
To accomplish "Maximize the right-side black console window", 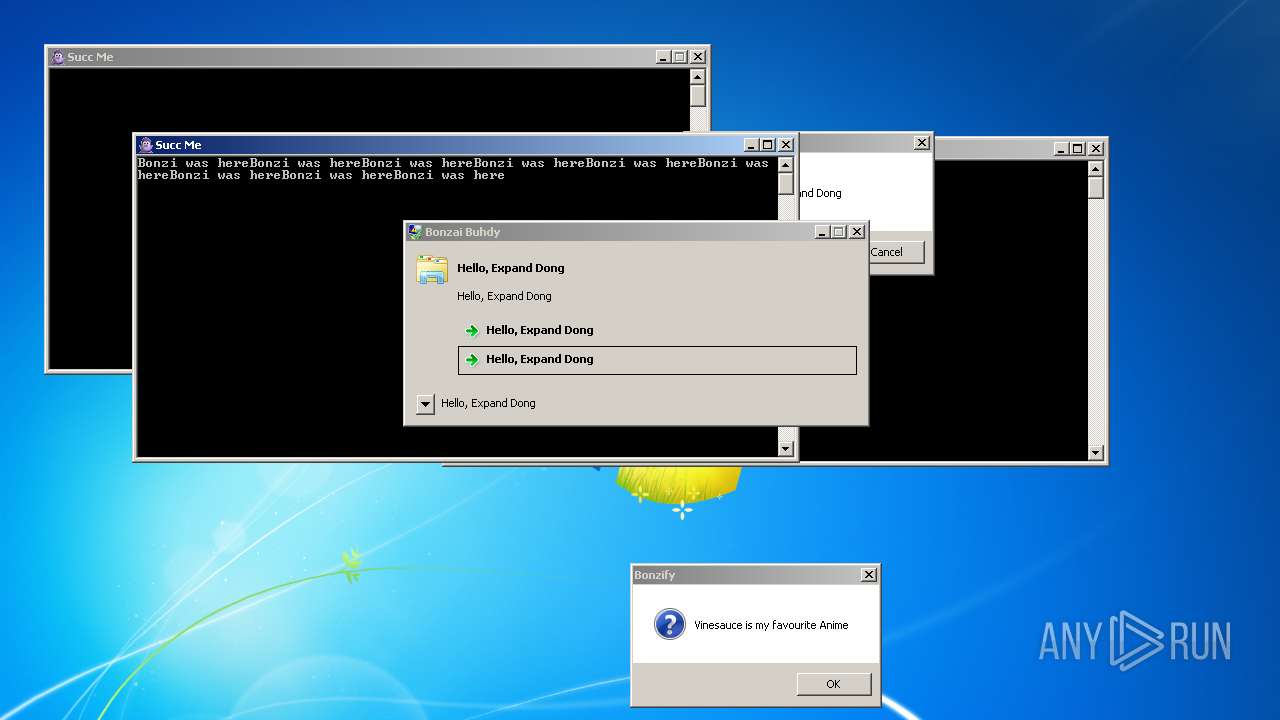I will pos(1078,149).
